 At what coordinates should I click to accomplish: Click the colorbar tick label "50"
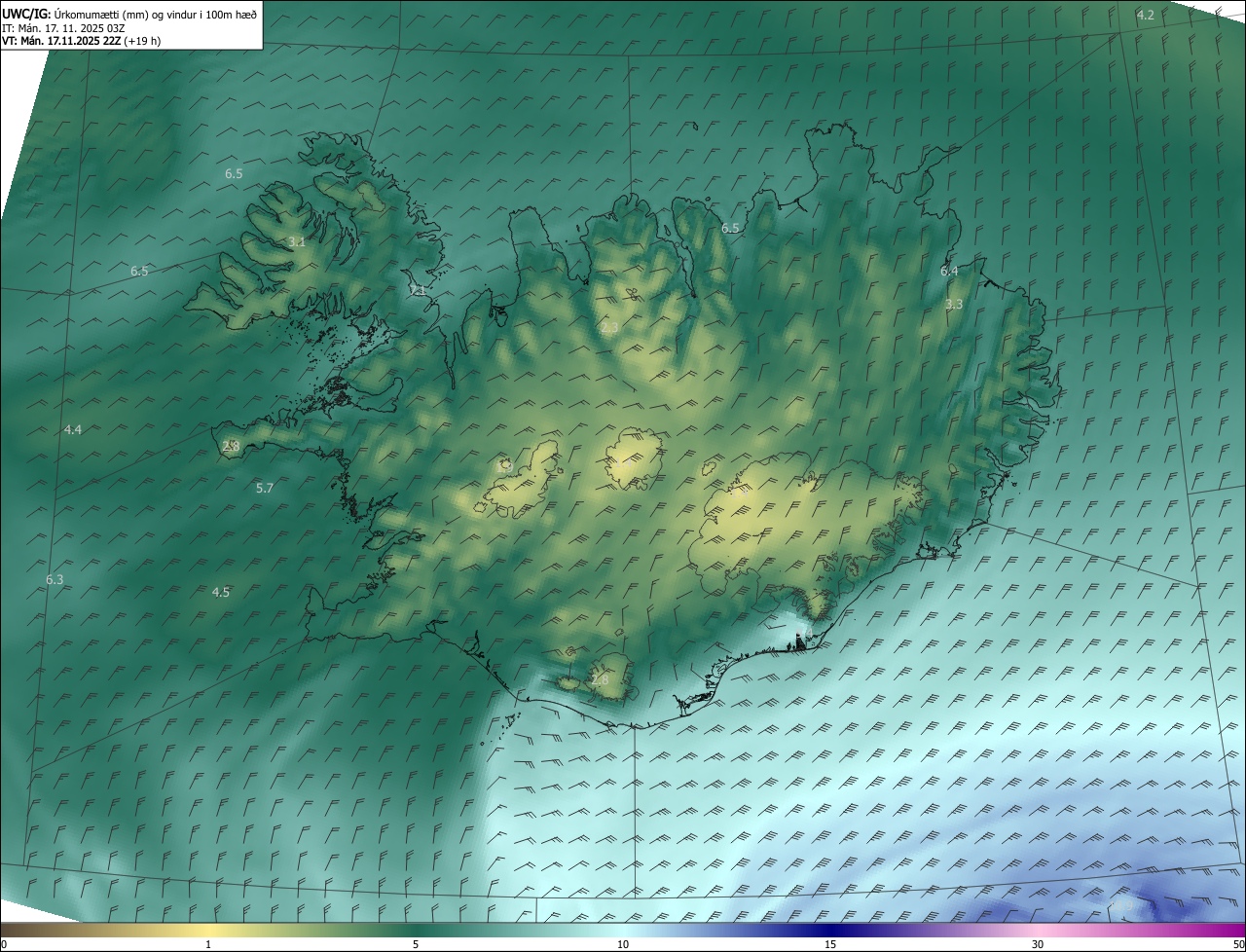[x=1237, y=944]
